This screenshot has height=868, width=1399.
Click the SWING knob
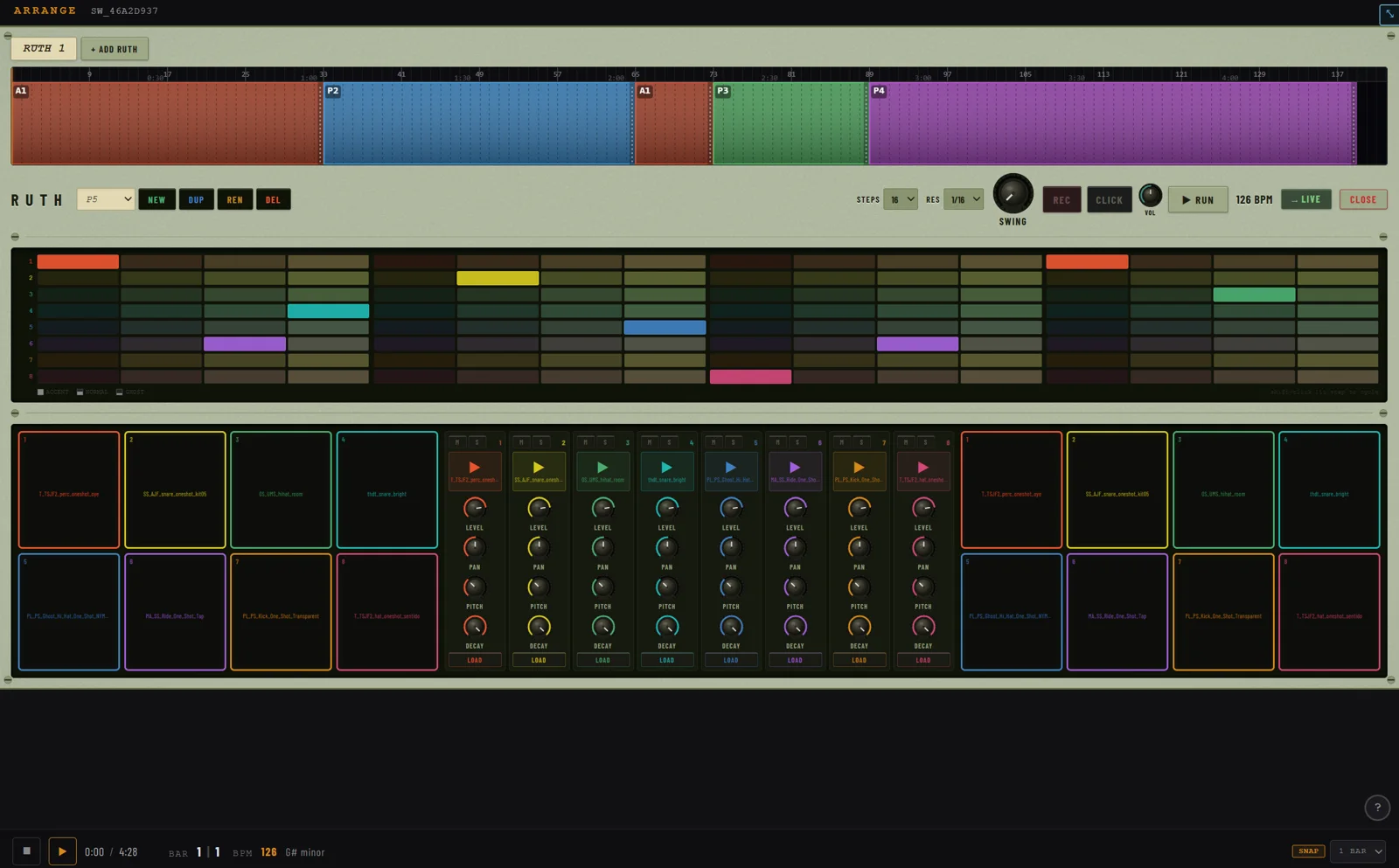(1013, 194)
